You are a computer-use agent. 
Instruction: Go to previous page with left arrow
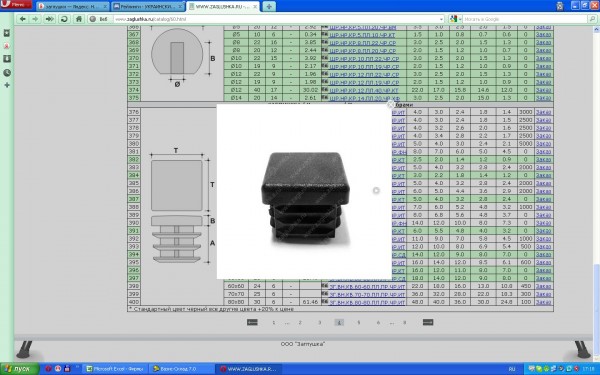click(x=252, y=323)
